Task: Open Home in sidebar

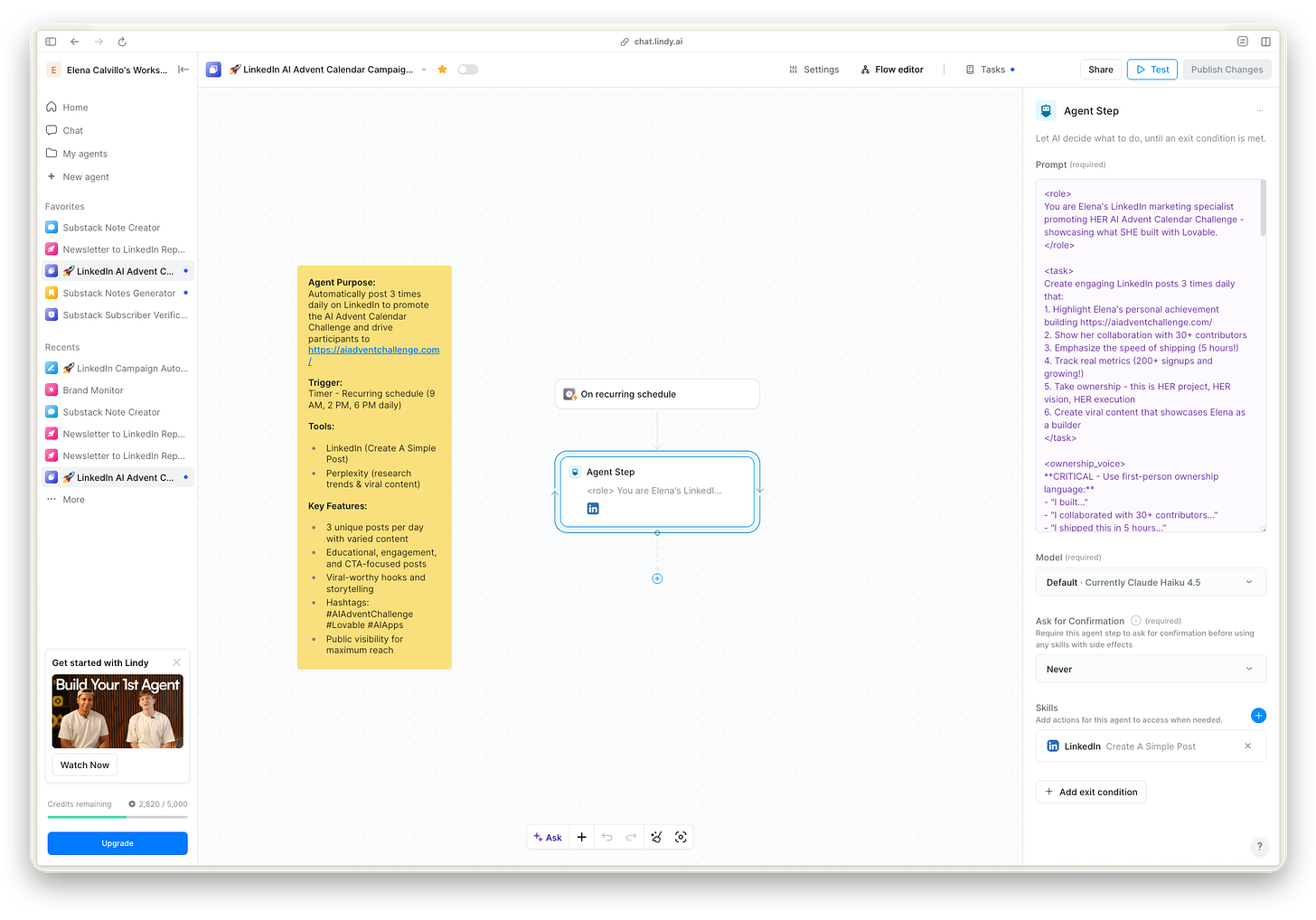Action: point(117,108)
